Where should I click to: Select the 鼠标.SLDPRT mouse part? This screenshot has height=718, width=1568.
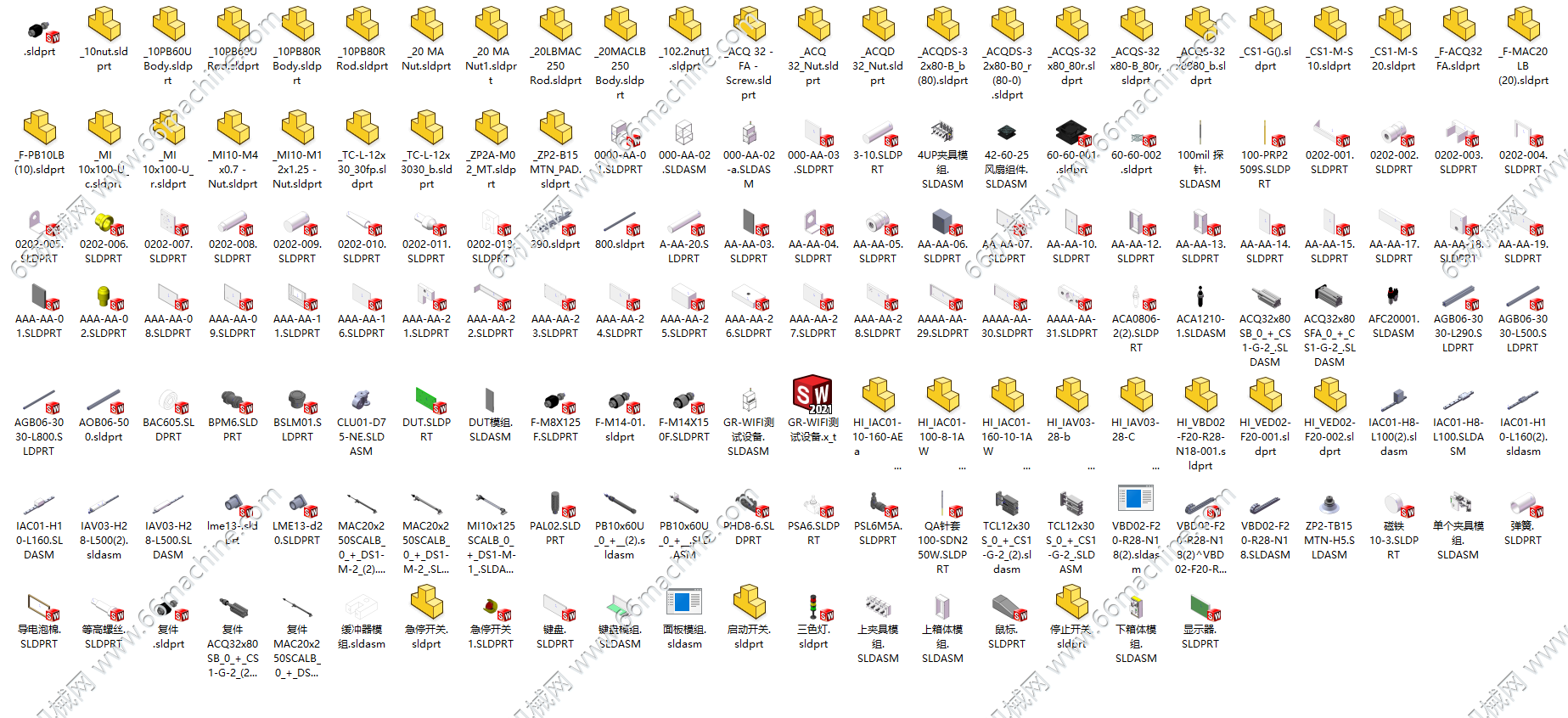(x=1007, y=607)
